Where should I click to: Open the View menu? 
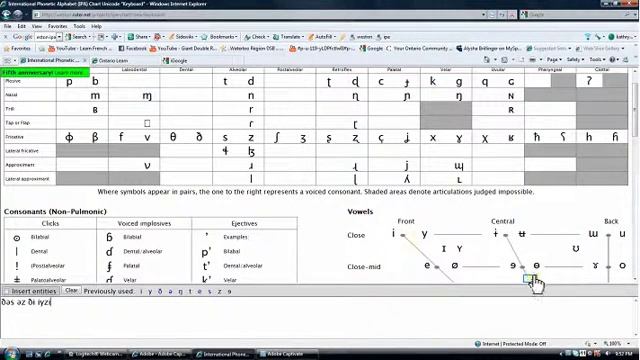point(37,26)
